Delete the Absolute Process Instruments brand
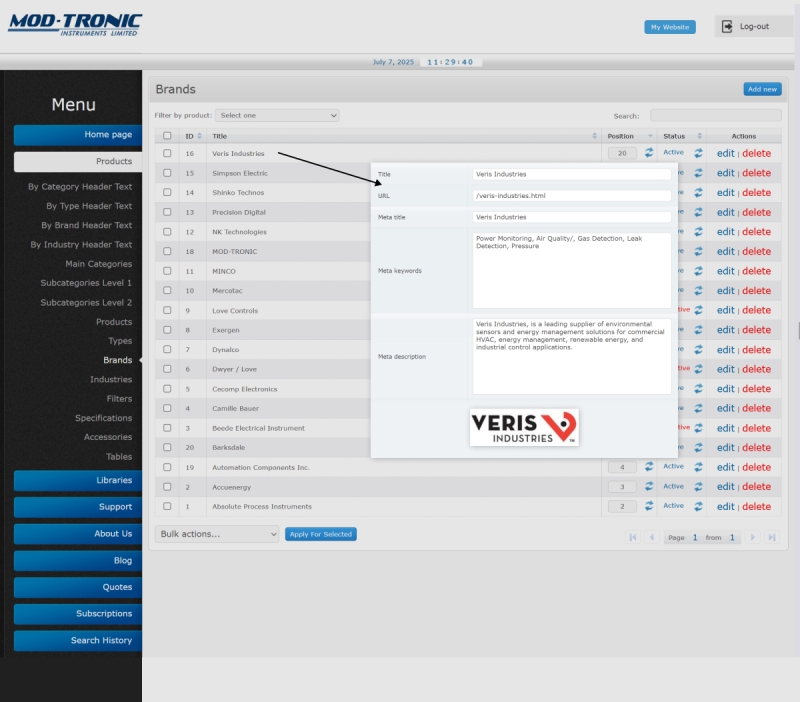The image size is (800, 702). point(756,507)
